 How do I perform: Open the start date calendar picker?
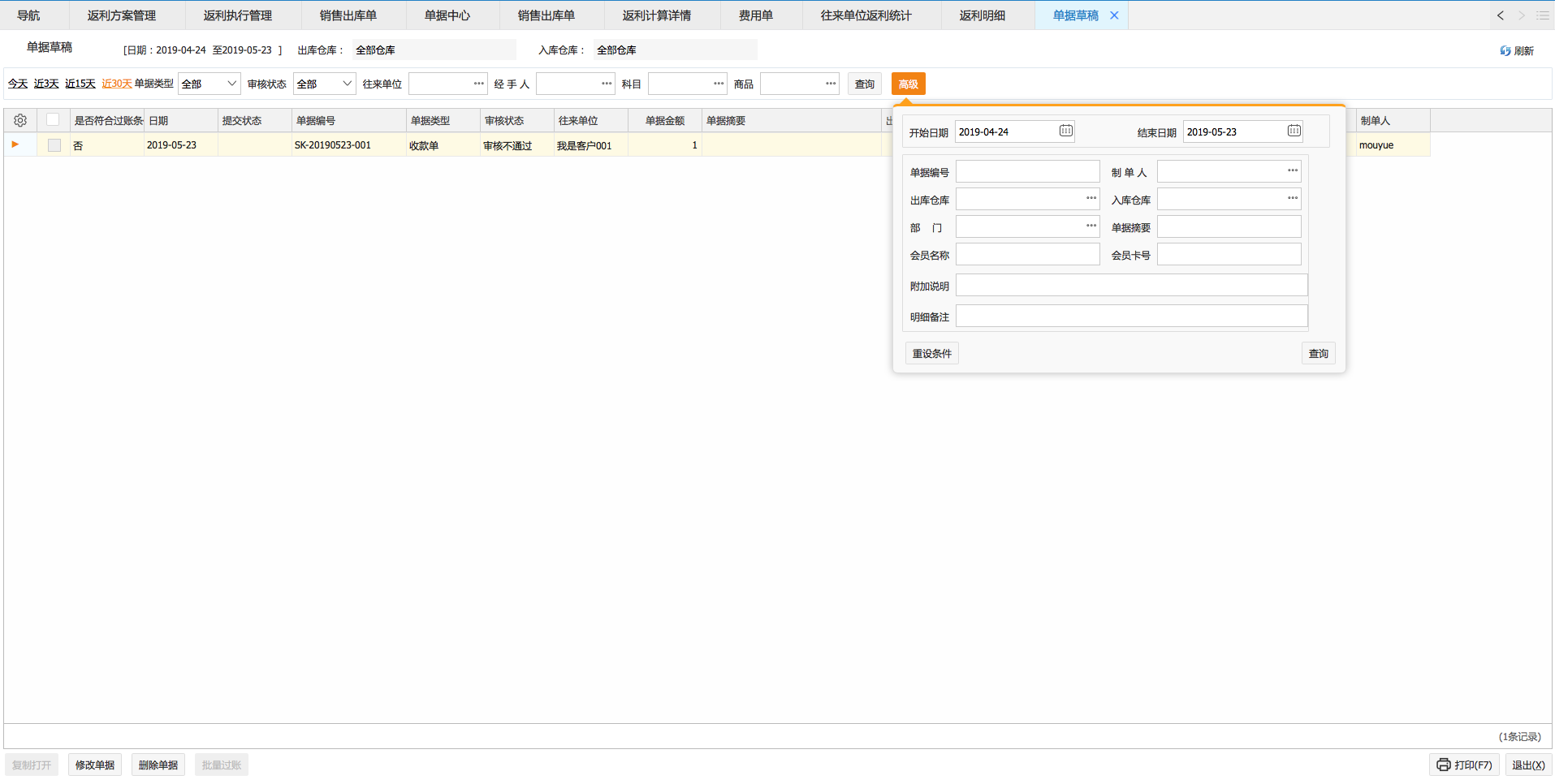click(x=1065, y=131)
